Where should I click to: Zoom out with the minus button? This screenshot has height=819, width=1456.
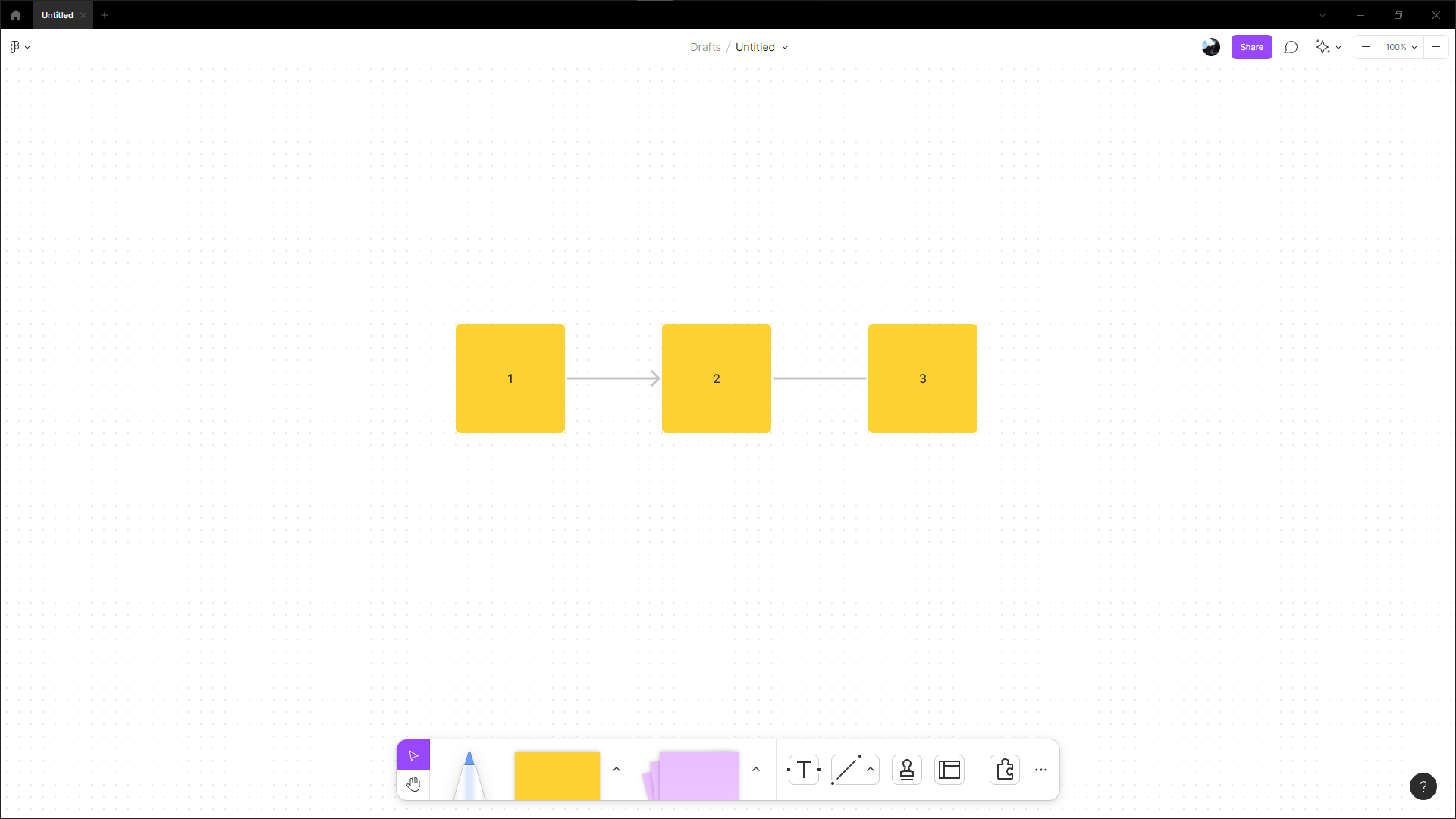point(1366,47)
